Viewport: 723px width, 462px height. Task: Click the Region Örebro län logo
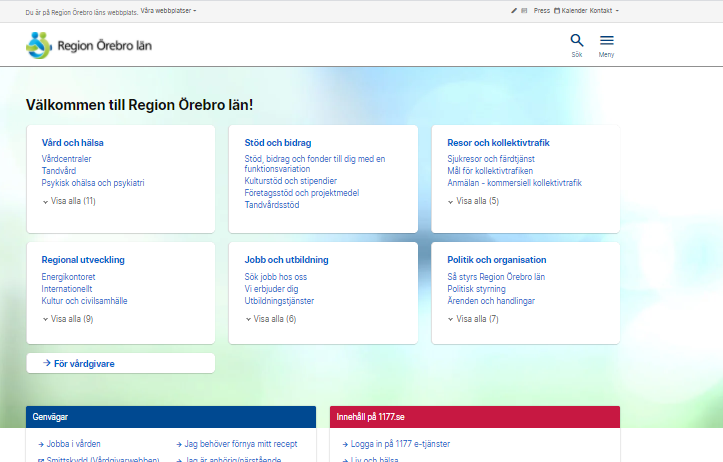90,45
